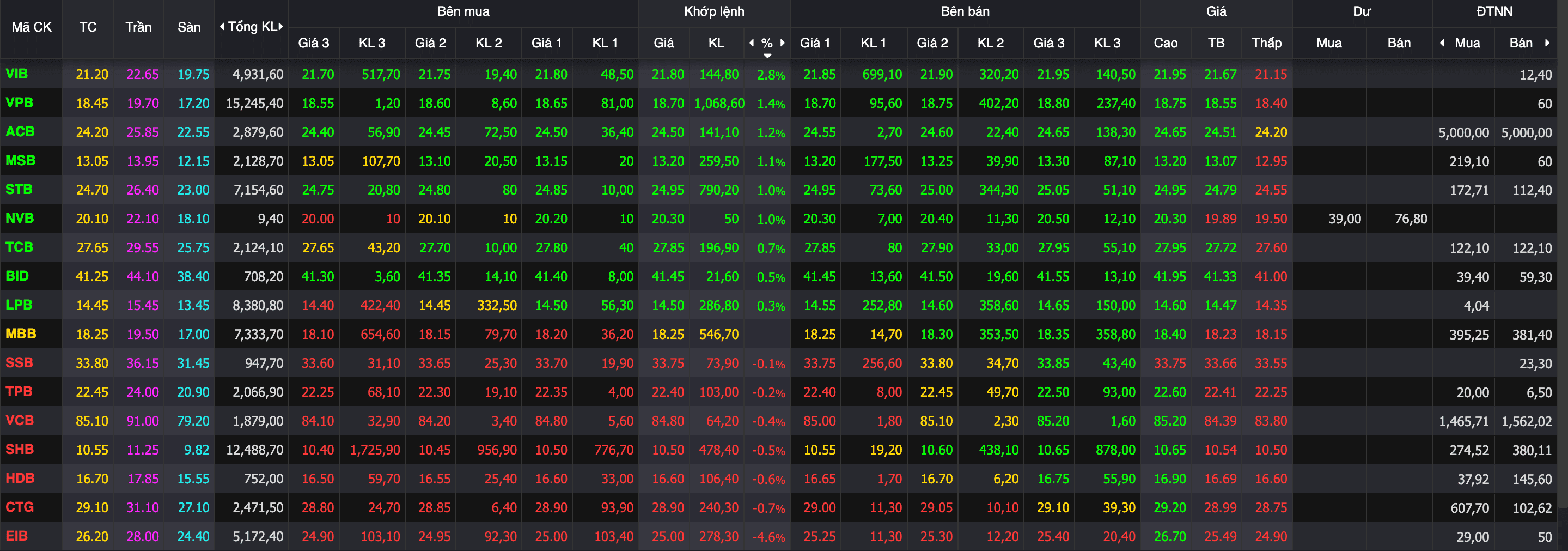Open stock symbol VIB

click(x=16, y=74)
